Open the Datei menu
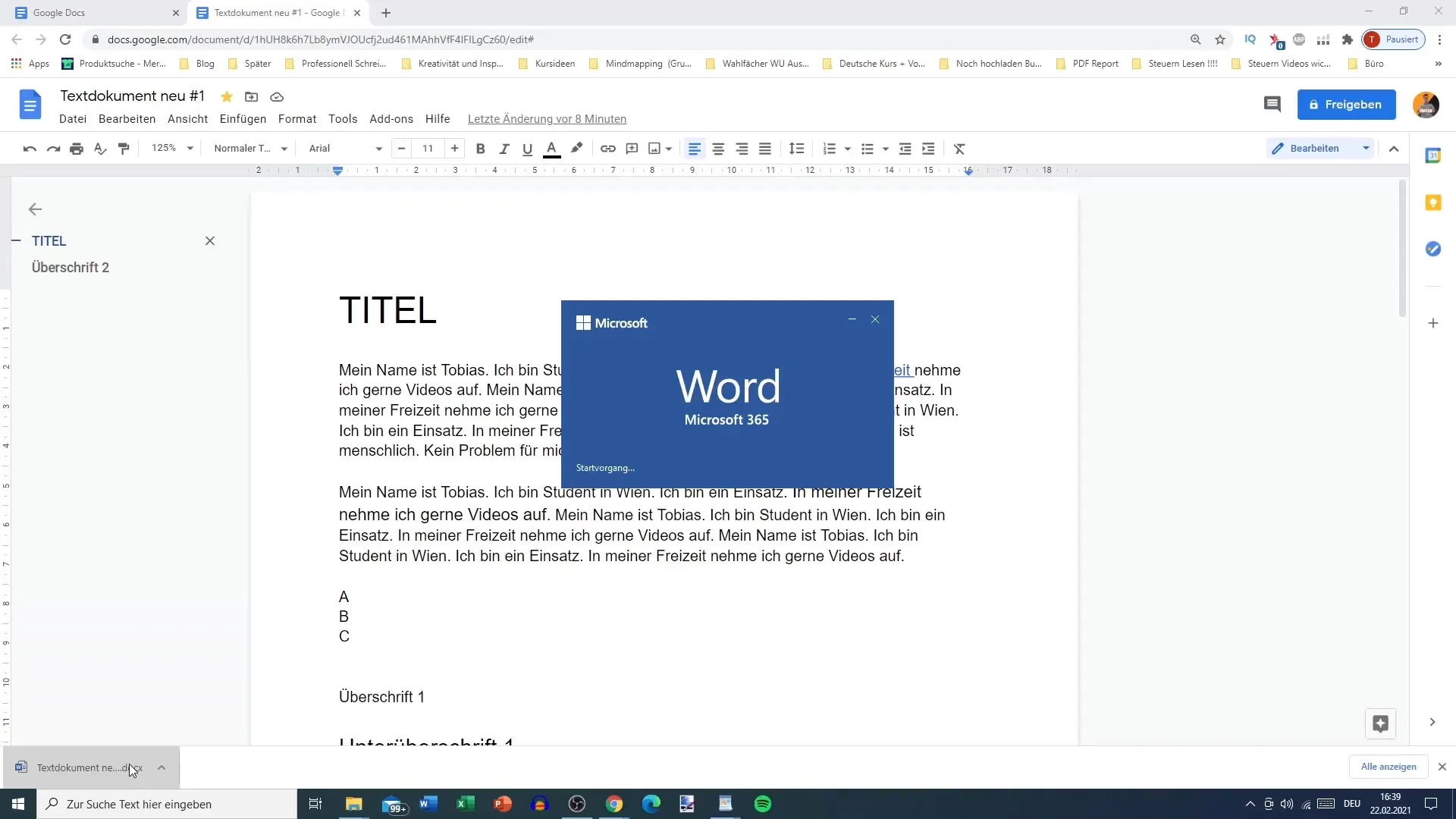The width and height of the screenshot is (1456, 819). coord(73,119)
